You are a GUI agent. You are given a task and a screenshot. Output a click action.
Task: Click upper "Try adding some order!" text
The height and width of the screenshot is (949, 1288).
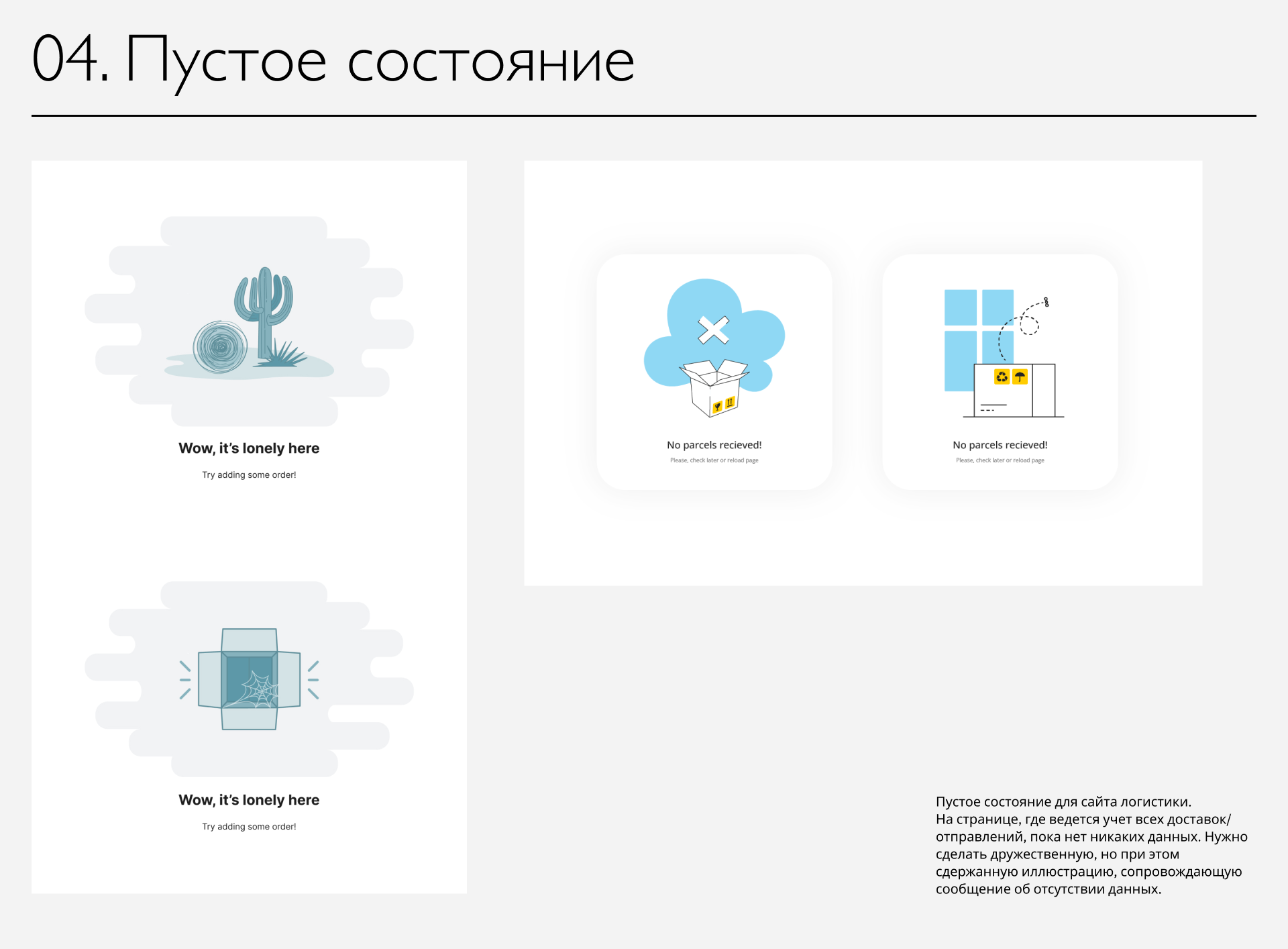tap(249, 474)
